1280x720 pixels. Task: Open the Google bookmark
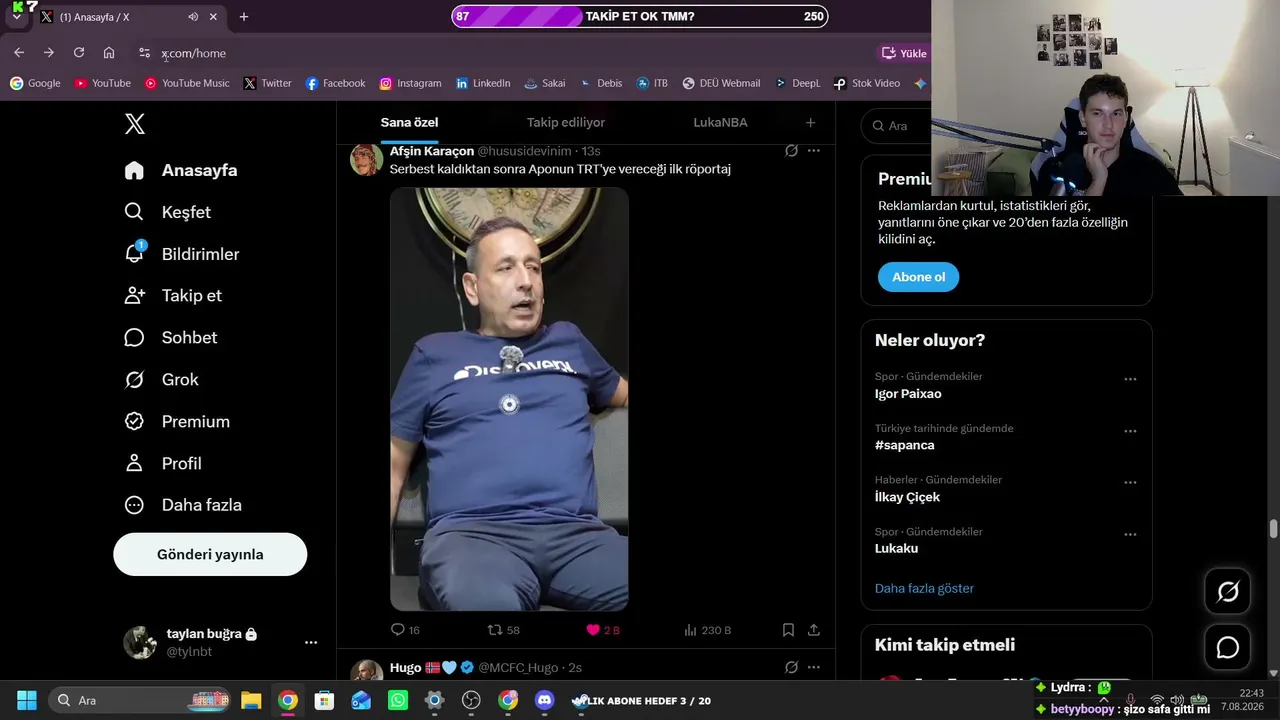[x=35, y=83]
